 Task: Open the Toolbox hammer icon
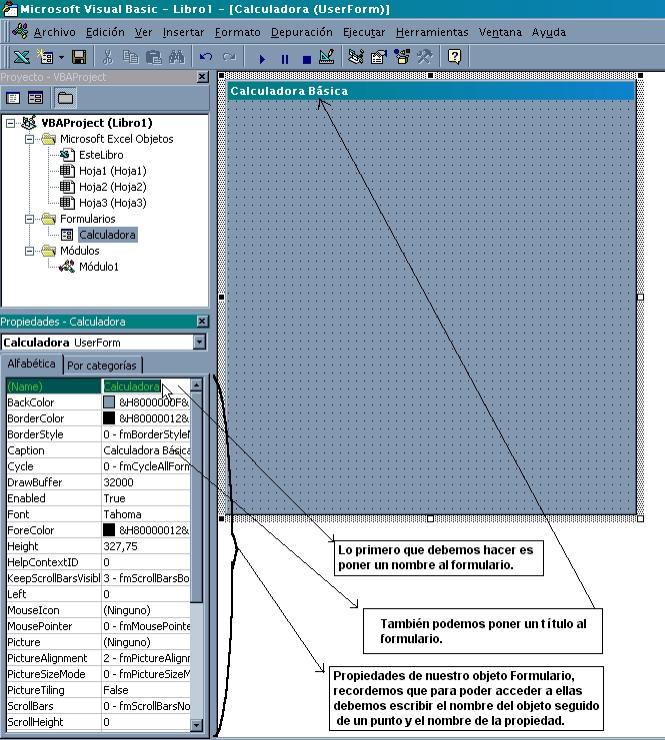424,58
